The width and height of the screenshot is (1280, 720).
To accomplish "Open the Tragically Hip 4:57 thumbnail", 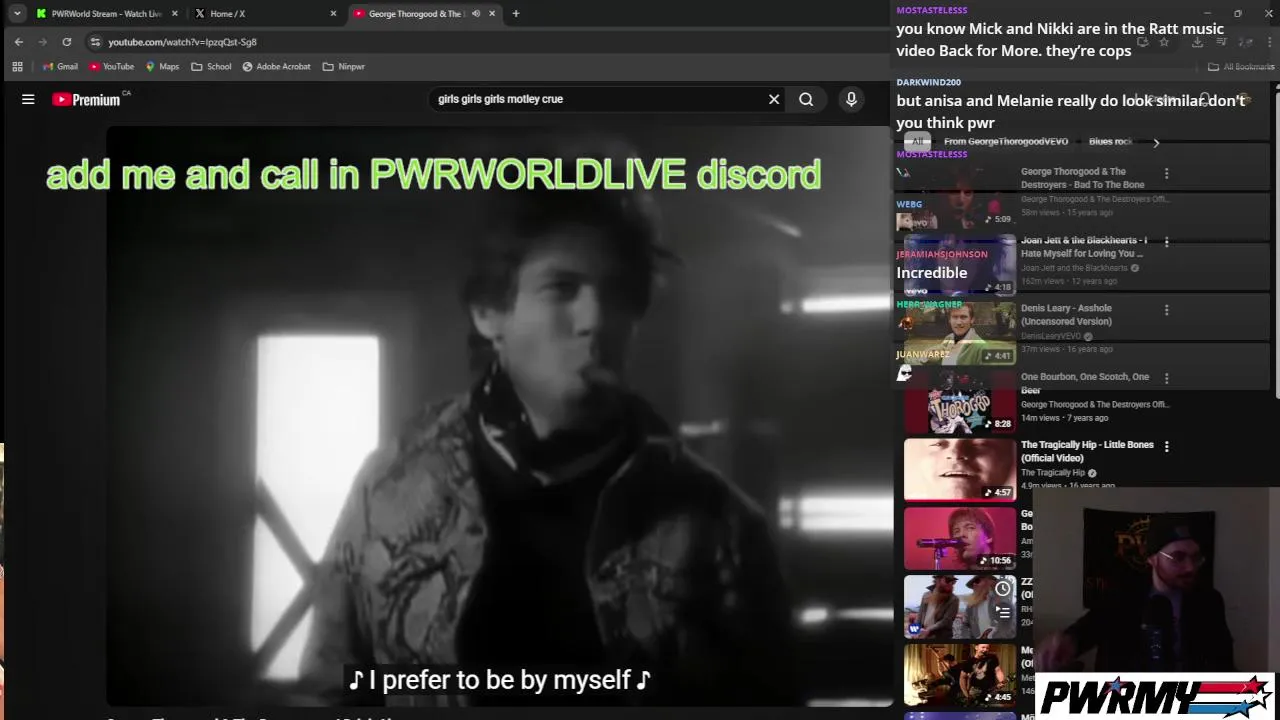I will (x=960, y=469).
